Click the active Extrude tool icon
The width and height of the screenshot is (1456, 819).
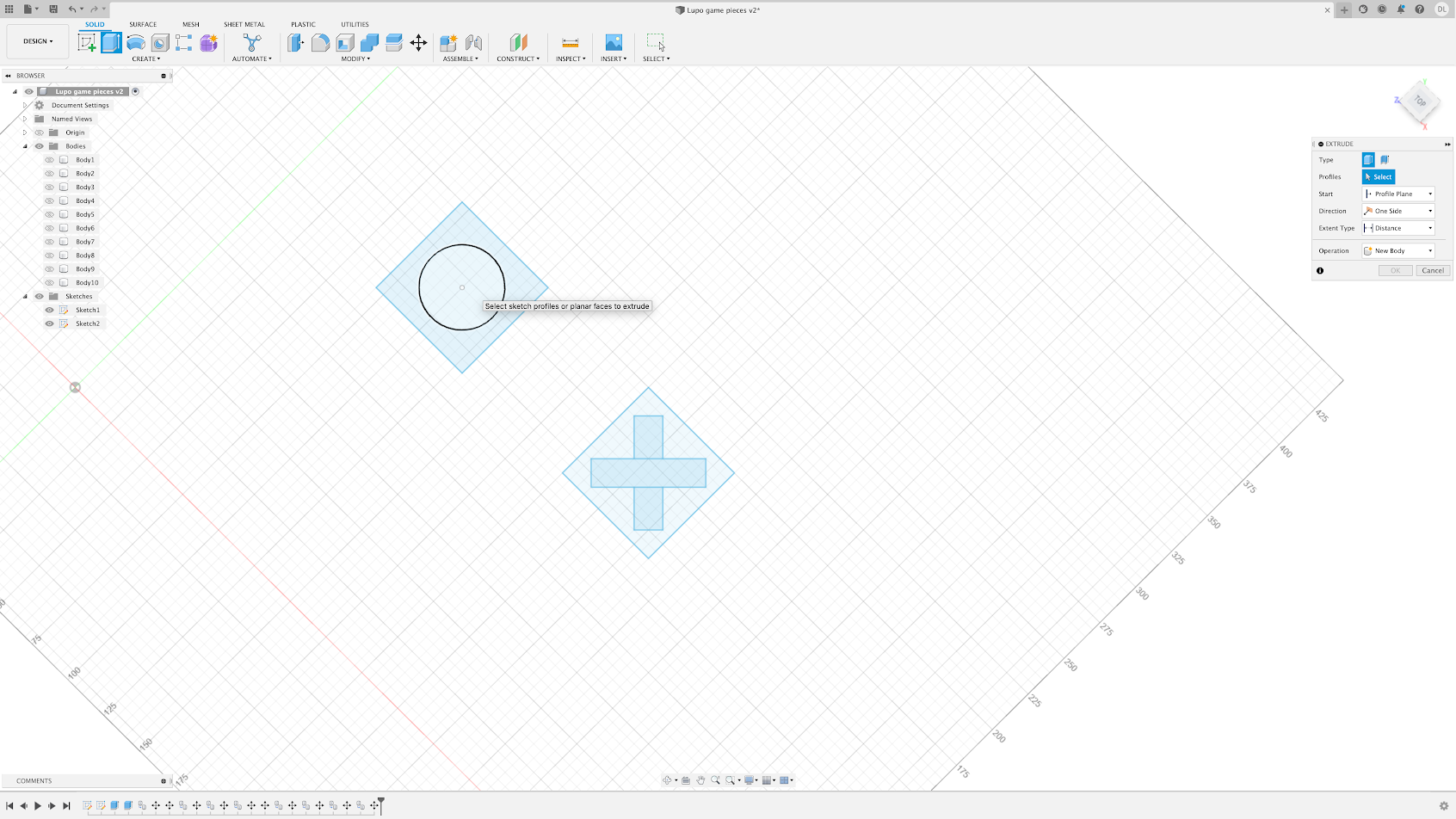coord(112,42)
